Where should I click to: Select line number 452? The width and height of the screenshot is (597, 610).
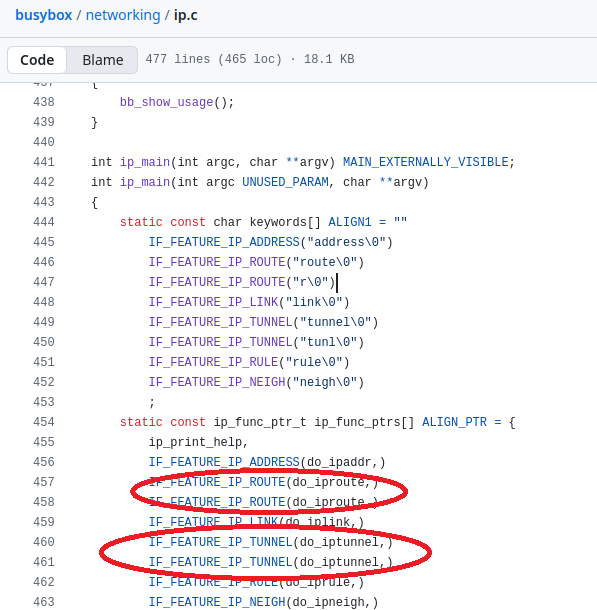44,382
